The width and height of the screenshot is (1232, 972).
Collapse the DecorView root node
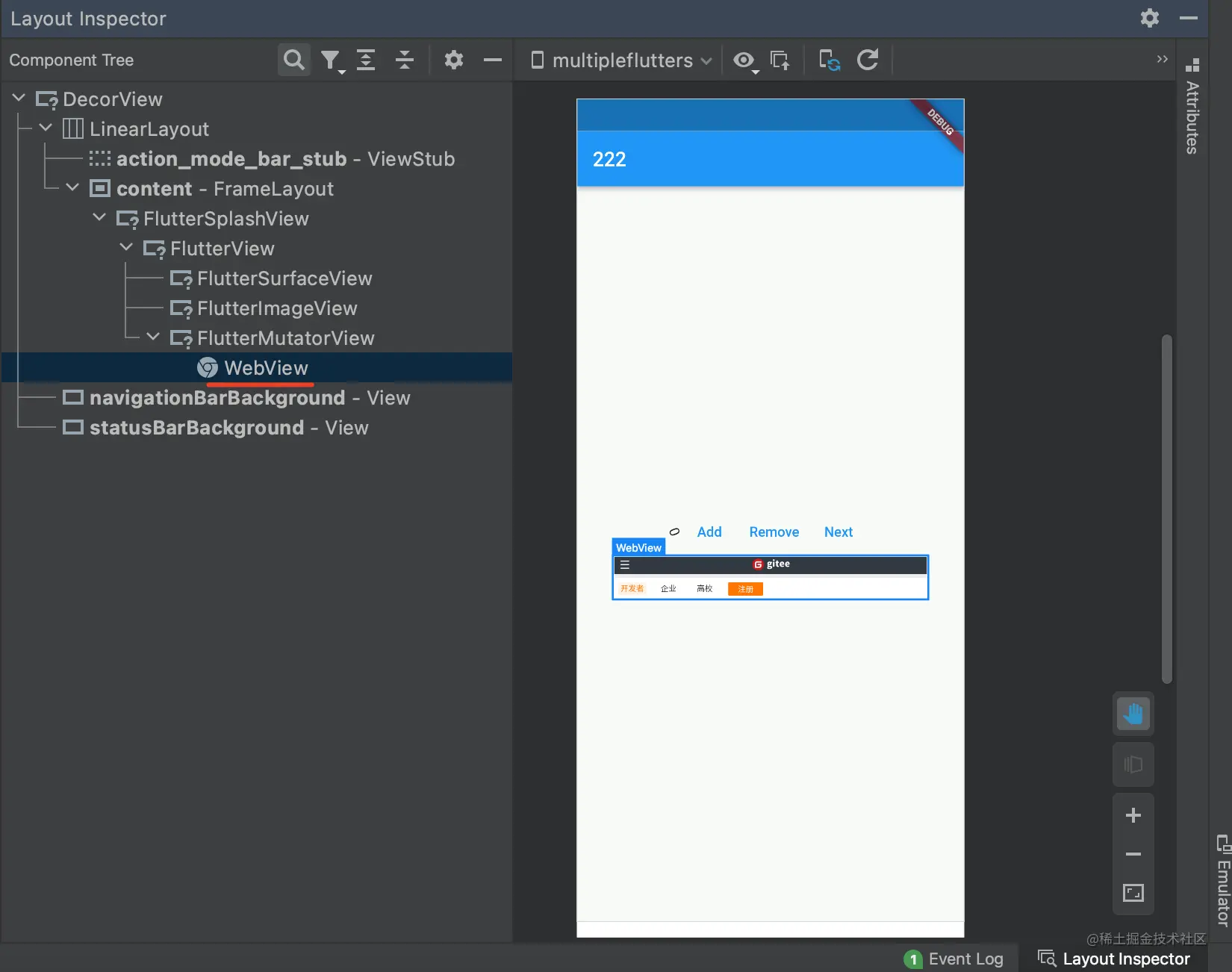19,98
